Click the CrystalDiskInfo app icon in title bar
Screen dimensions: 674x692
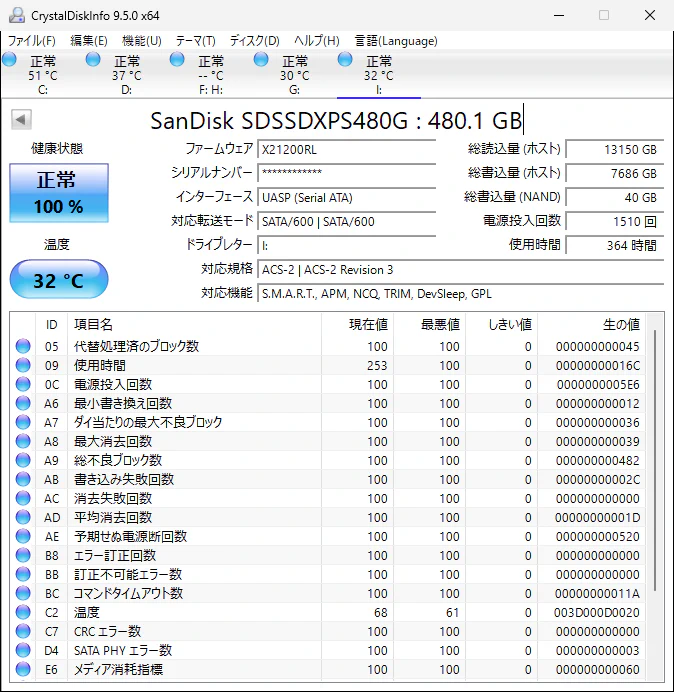coord(17,15)
